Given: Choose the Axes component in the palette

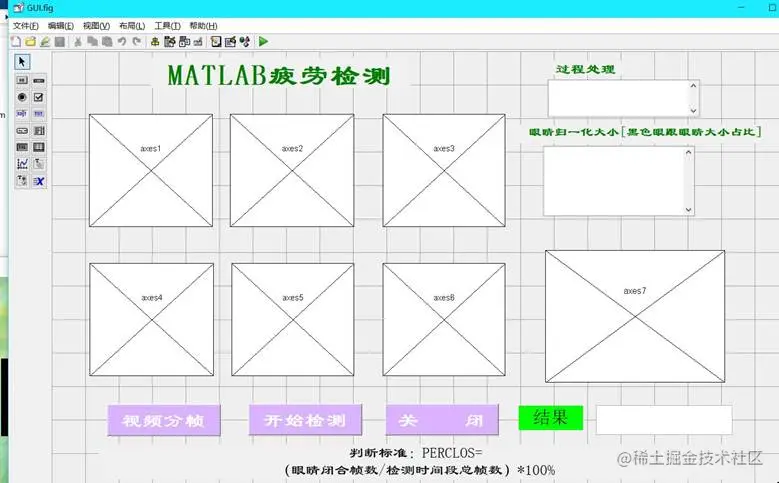Looking at the screenshot, I should [x=22, y=164].
